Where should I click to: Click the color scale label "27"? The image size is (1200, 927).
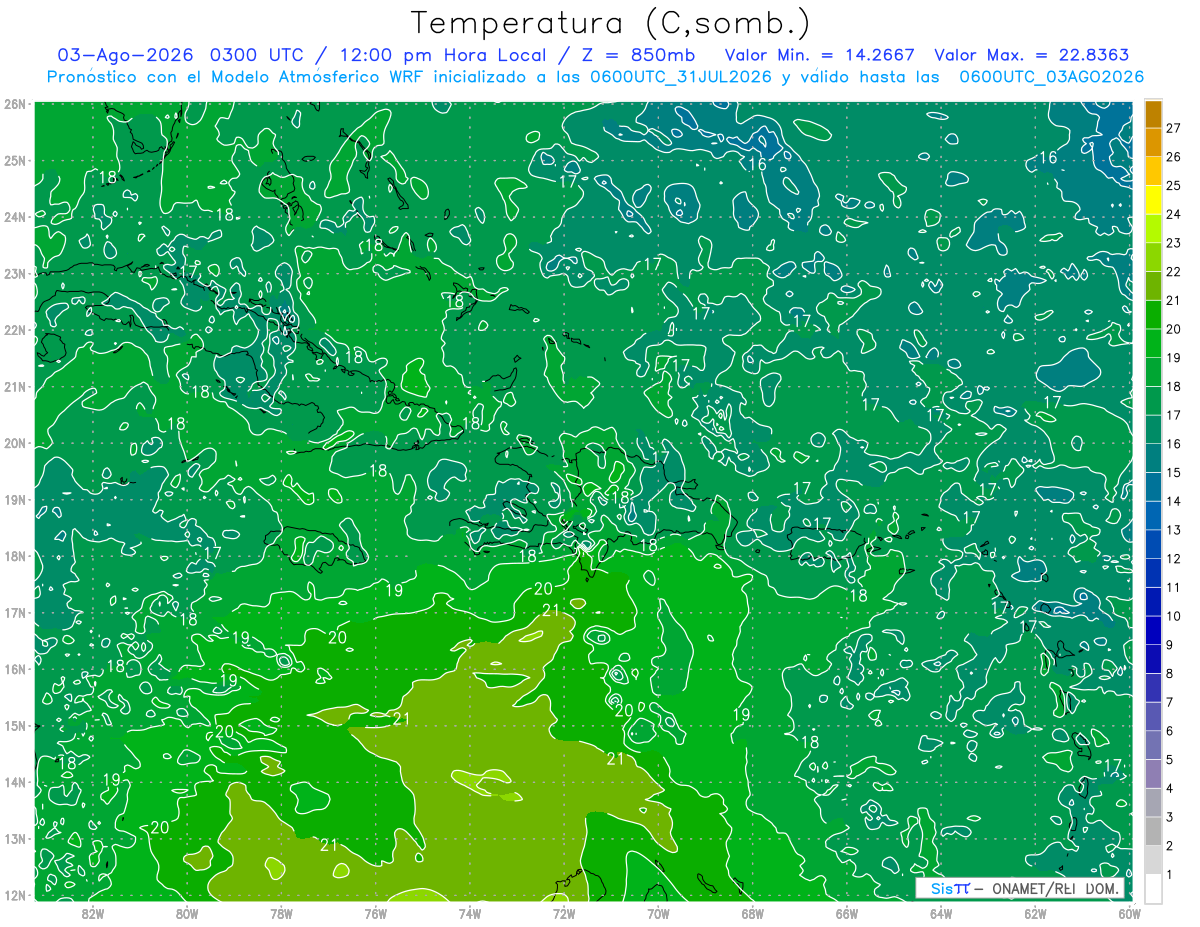click(x=1174, y=129)
